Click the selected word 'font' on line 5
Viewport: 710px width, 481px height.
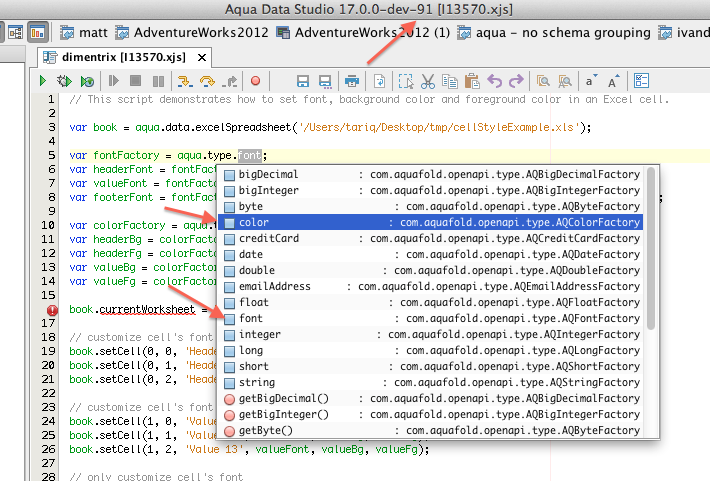point(249,155)
